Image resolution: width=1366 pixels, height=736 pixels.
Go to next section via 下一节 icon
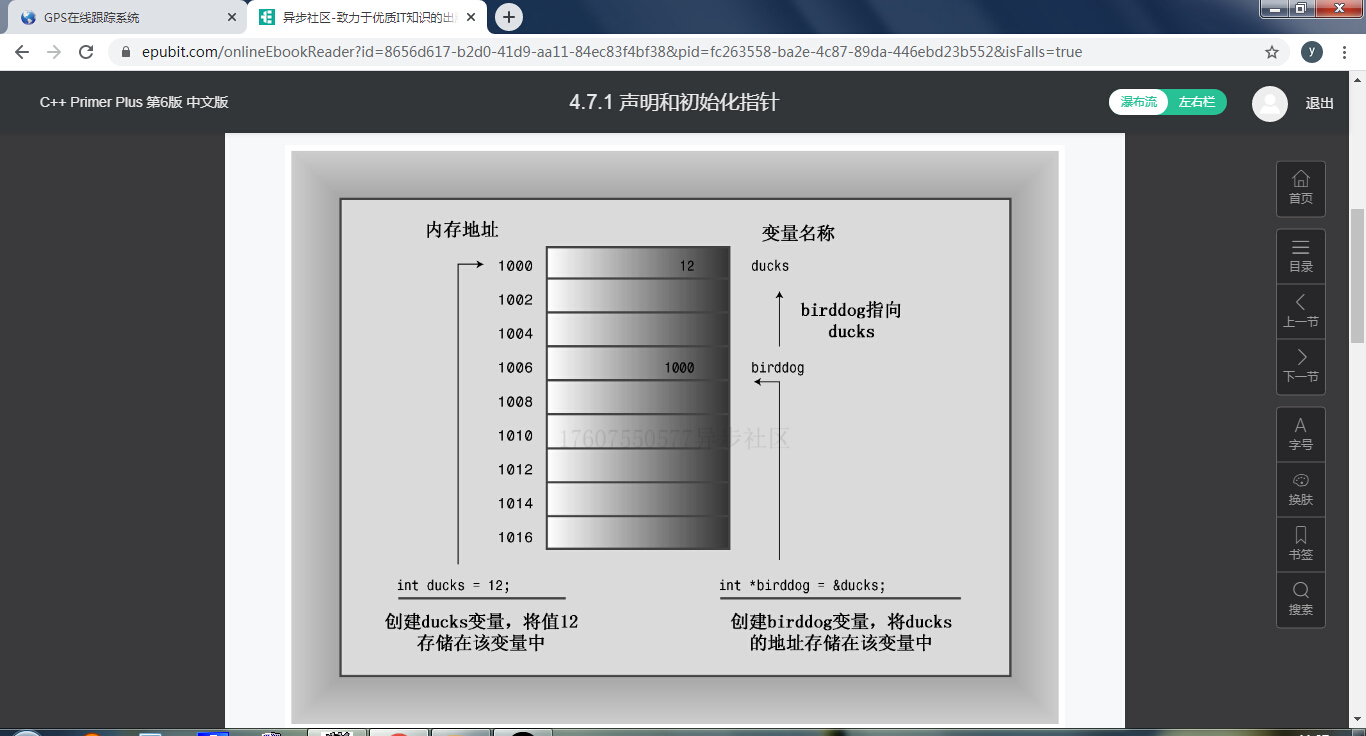coord(1300,367)
